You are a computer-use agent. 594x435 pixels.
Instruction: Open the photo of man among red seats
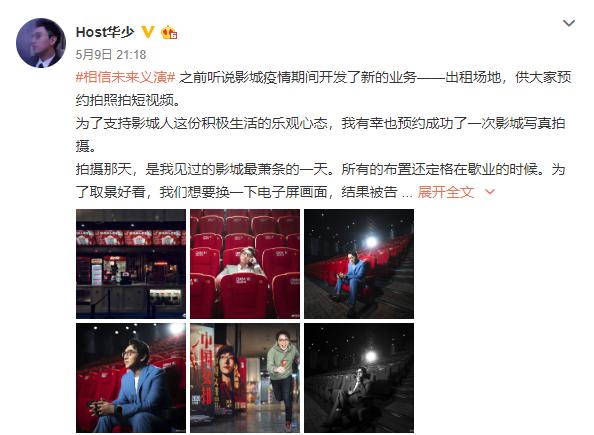pyautogui.click(x=245, y=264)
